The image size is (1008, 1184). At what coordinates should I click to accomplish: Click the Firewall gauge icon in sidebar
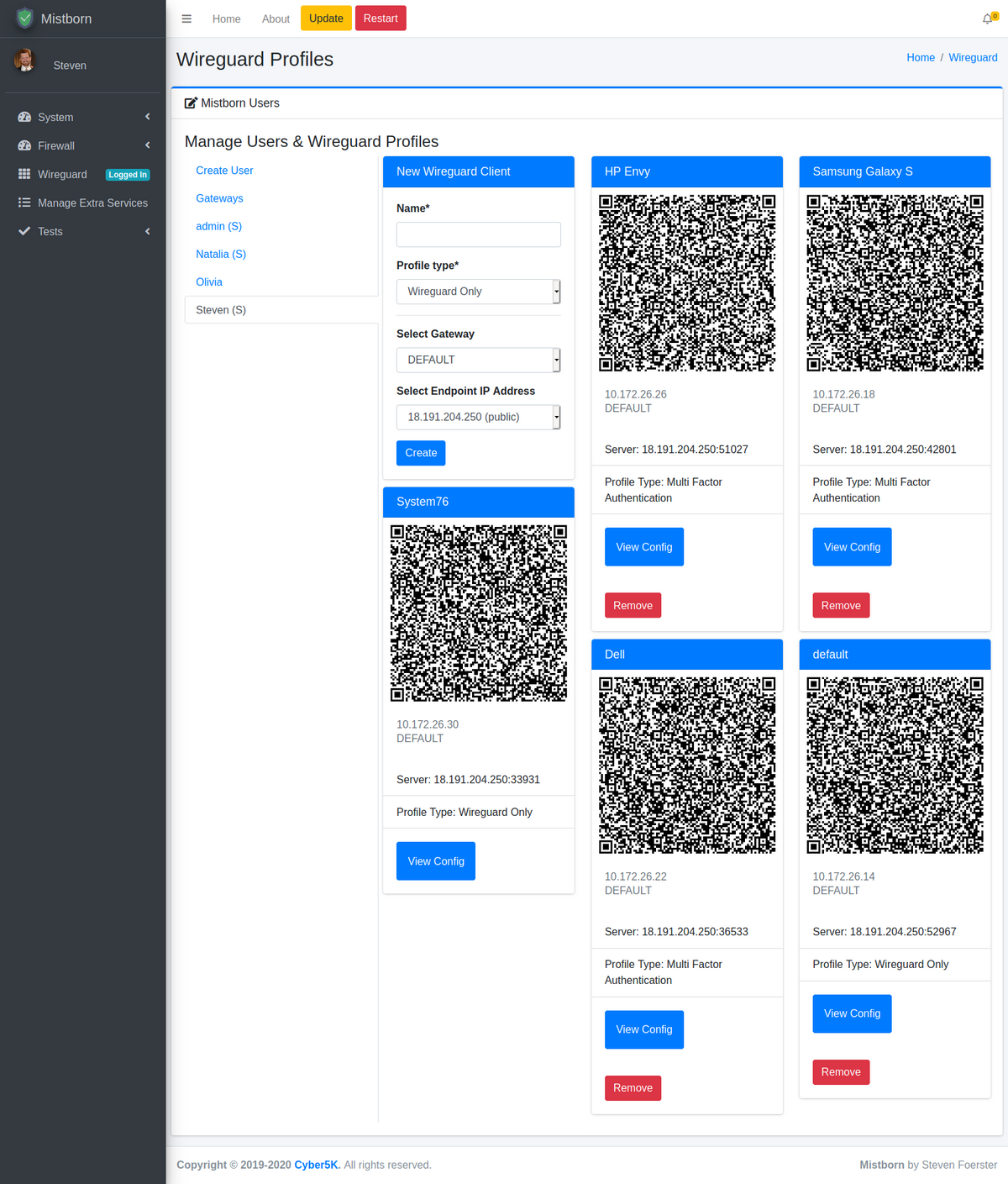24,145
